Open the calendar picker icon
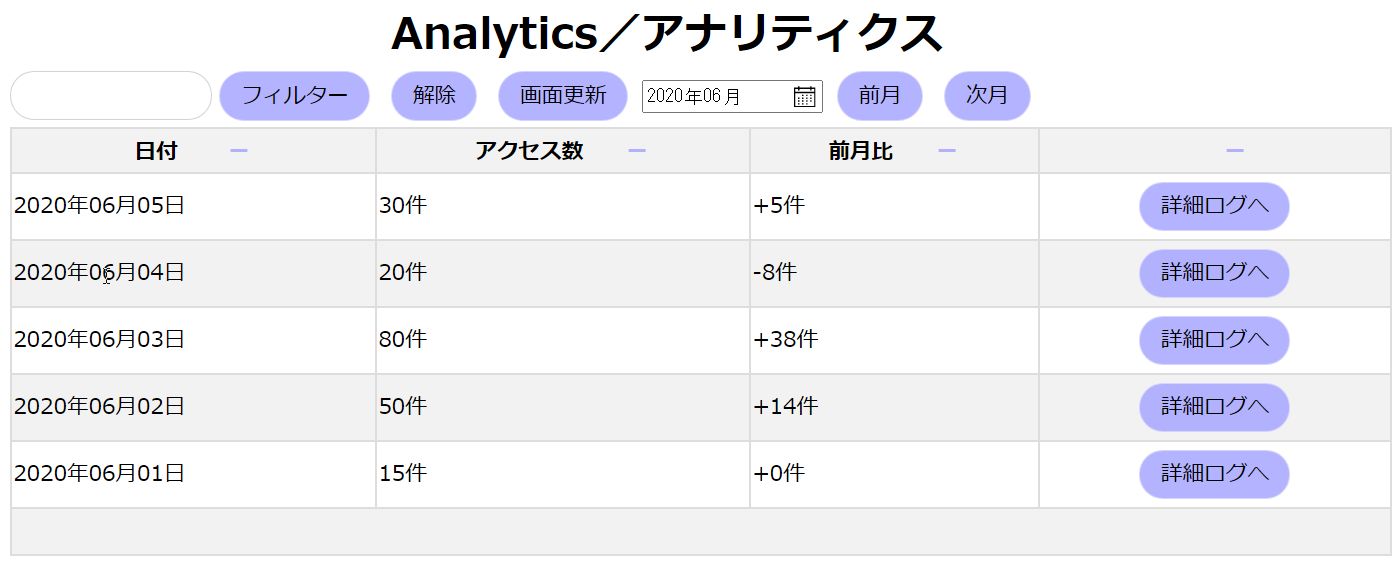 pos(805,96)
